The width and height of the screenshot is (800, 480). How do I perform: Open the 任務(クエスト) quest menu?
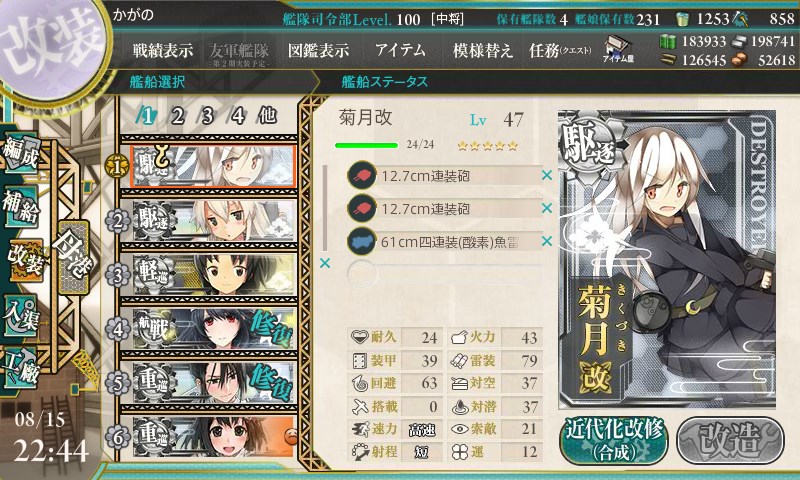560,50
